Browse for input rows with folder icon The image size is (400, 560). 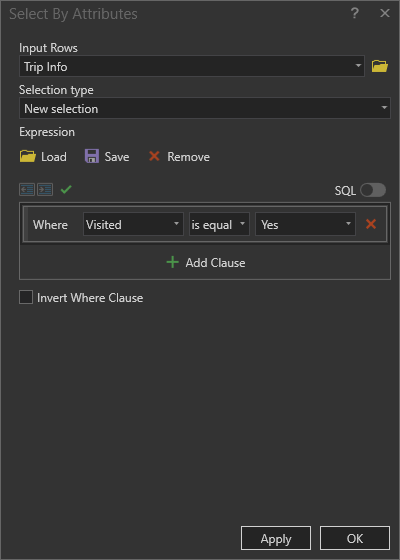[x=380, y=66]
